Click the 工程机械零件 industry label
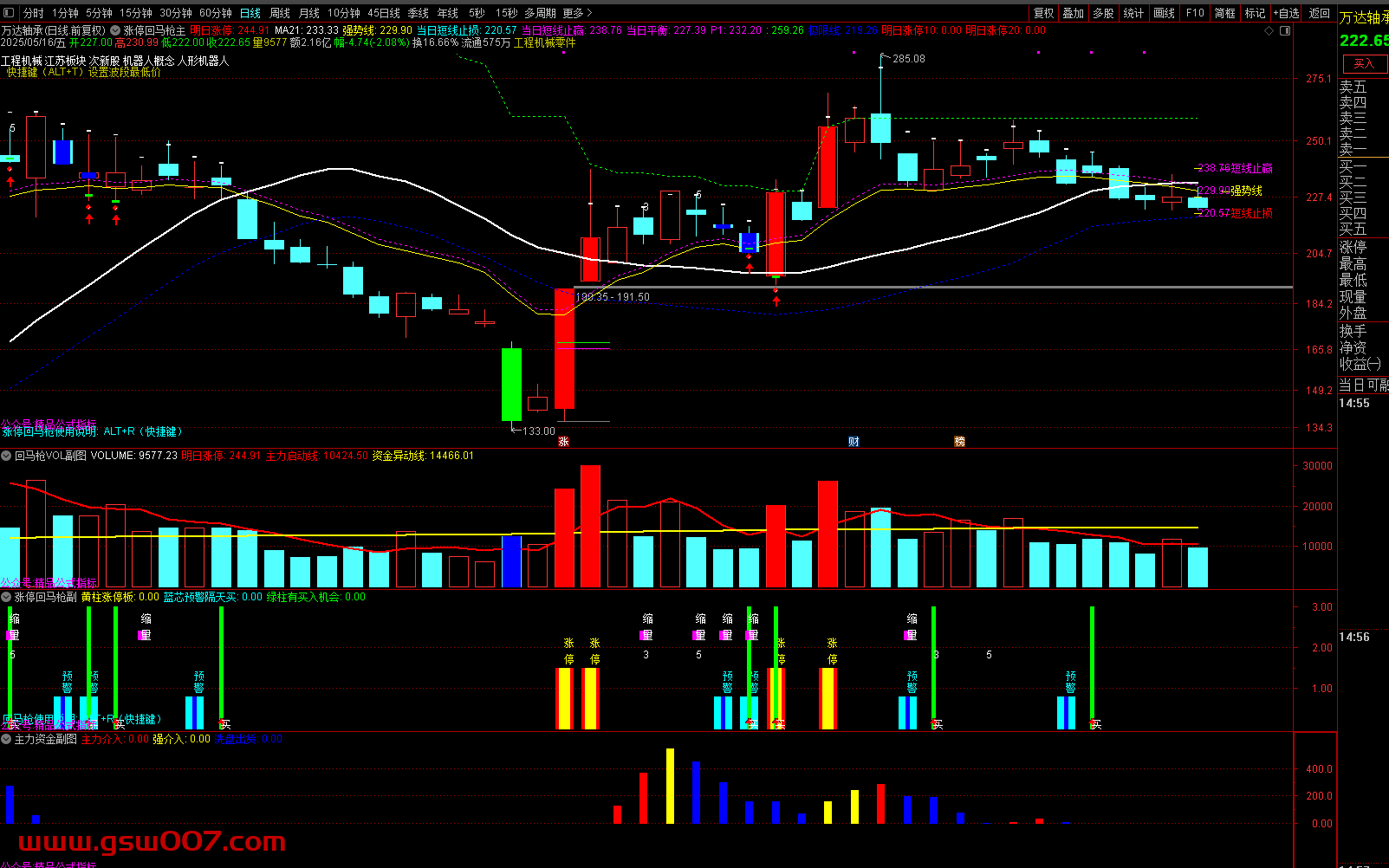This screenshot has height=868, width=1389. point(544,42)
